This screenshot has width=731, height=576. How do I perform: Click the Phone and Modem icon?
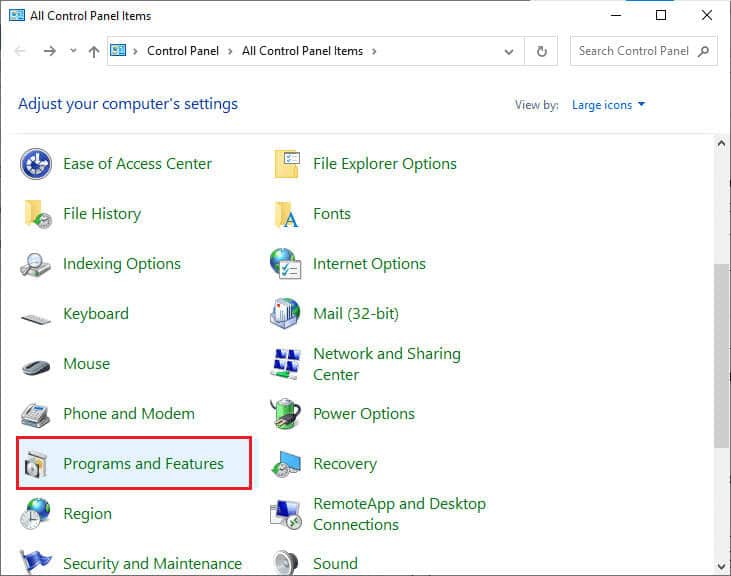pos(35,415)
